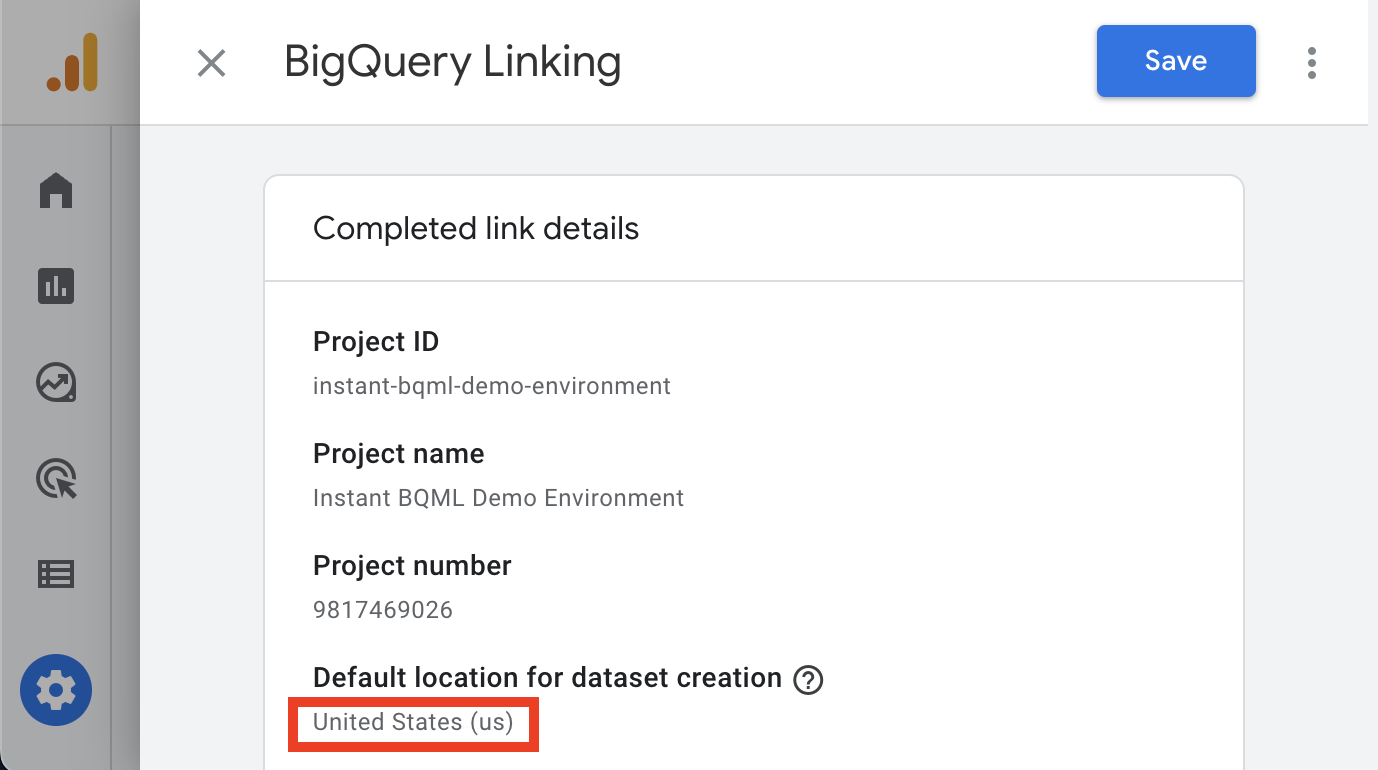Open the Home icon in sidebar
Screen dimensions: 1378x770
pyautogui.click(x=56, y=190)
